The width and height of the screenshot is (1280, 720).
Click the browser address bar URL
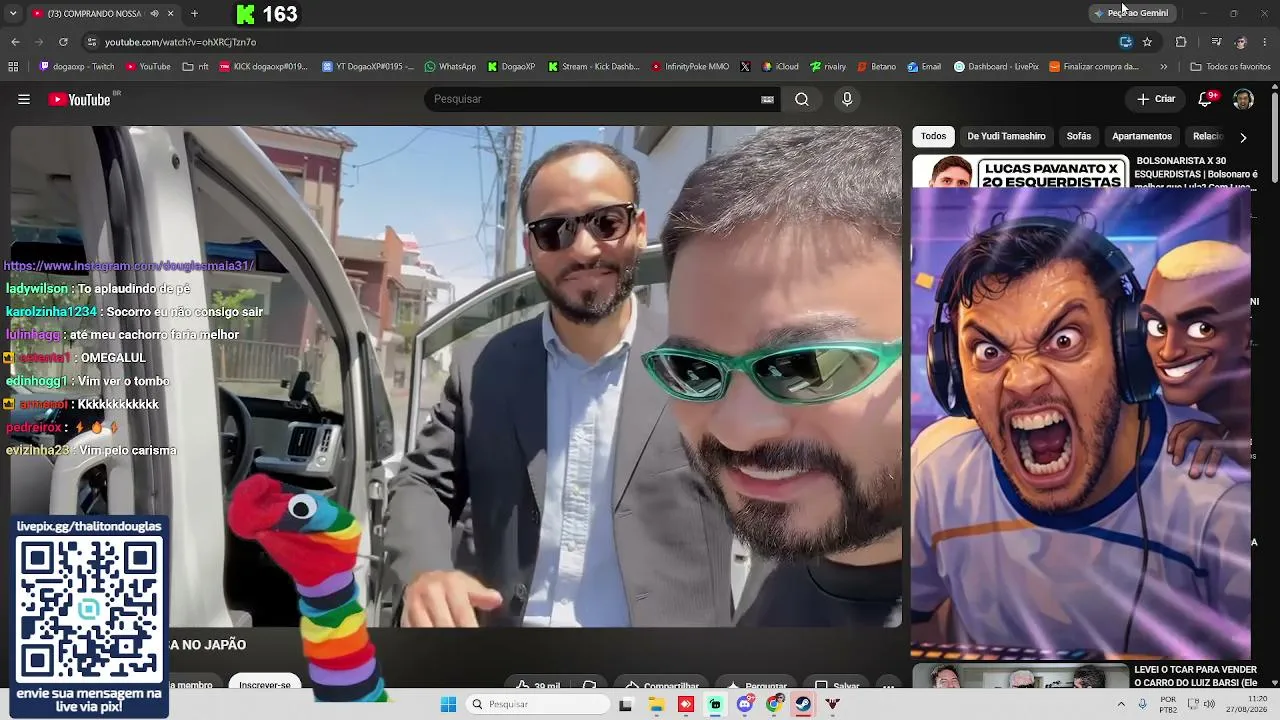click(x=180, y=42)
